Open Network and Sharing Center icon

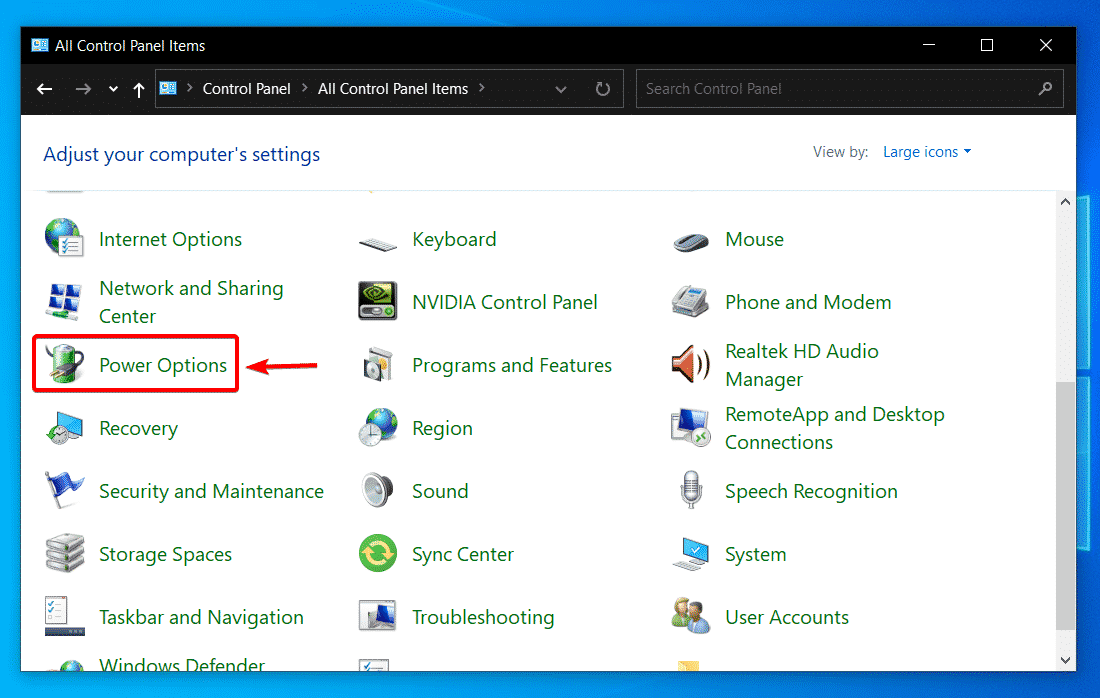tap(65, 302)
